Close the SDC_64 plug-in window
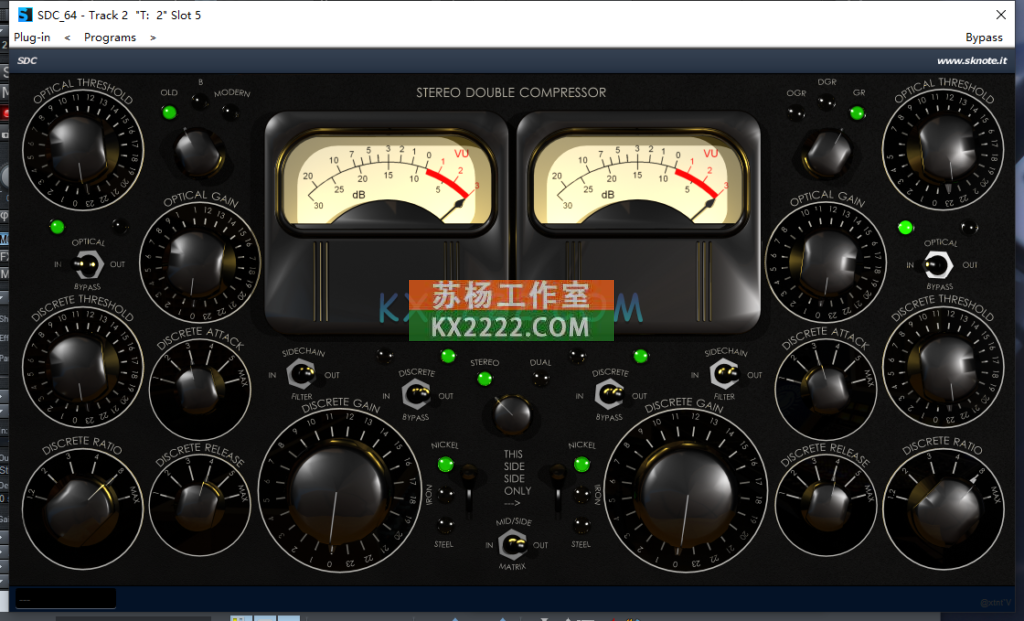This screenshot has width=1024, height=621. click(x=1000, y=14)
